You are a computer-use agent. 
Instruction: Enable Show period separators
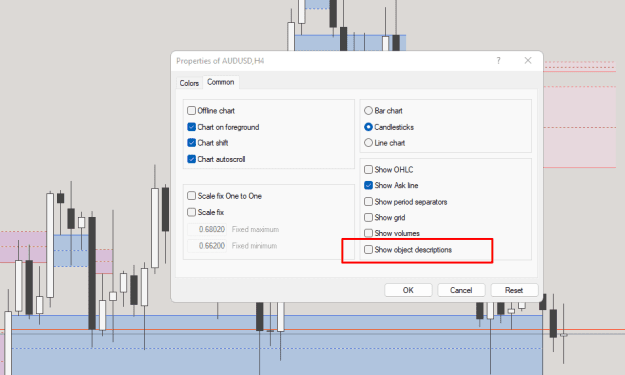point(368,202)
